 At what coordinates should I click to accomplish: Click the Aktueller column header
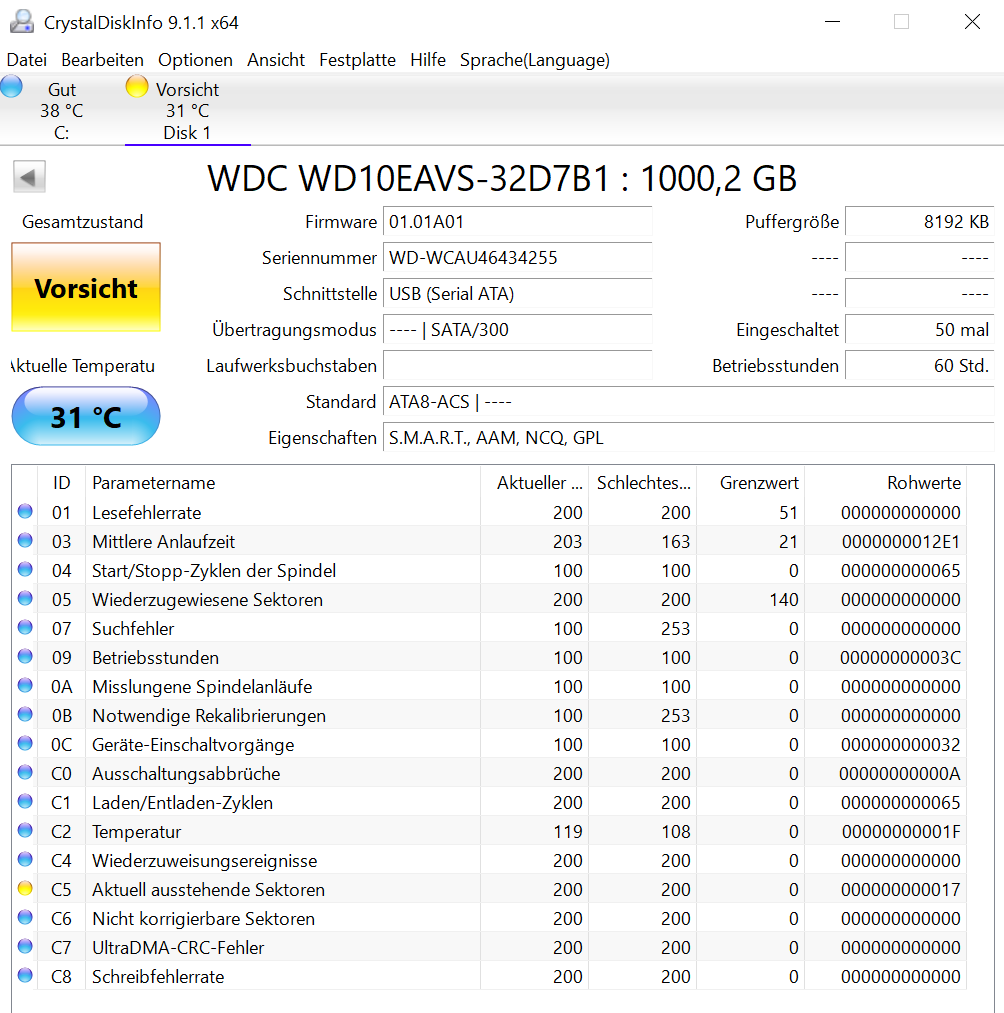(534, 483)
